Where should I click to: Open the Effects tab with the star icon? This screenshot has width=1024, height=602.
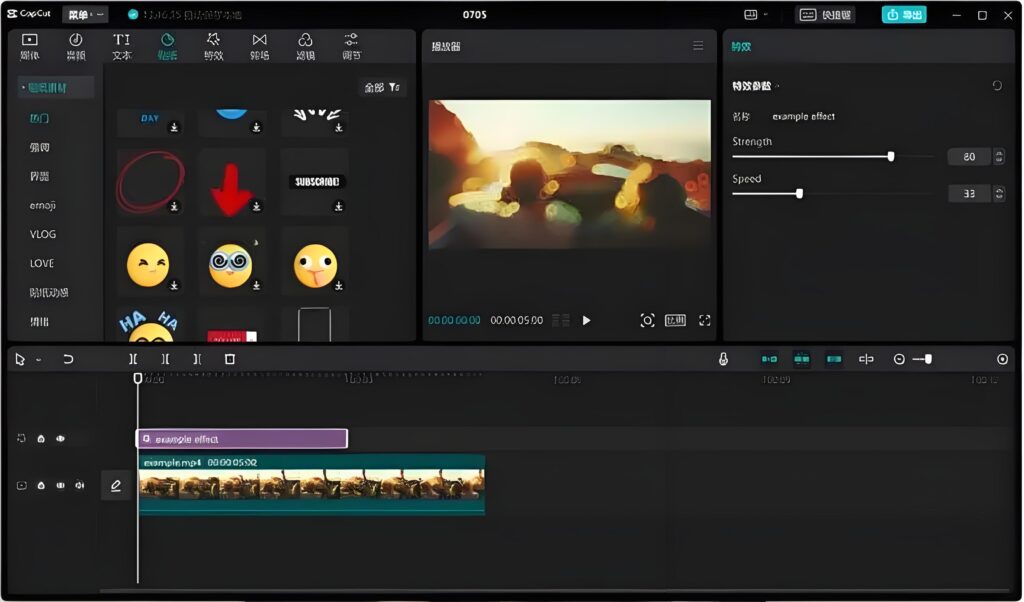point(214,46)
